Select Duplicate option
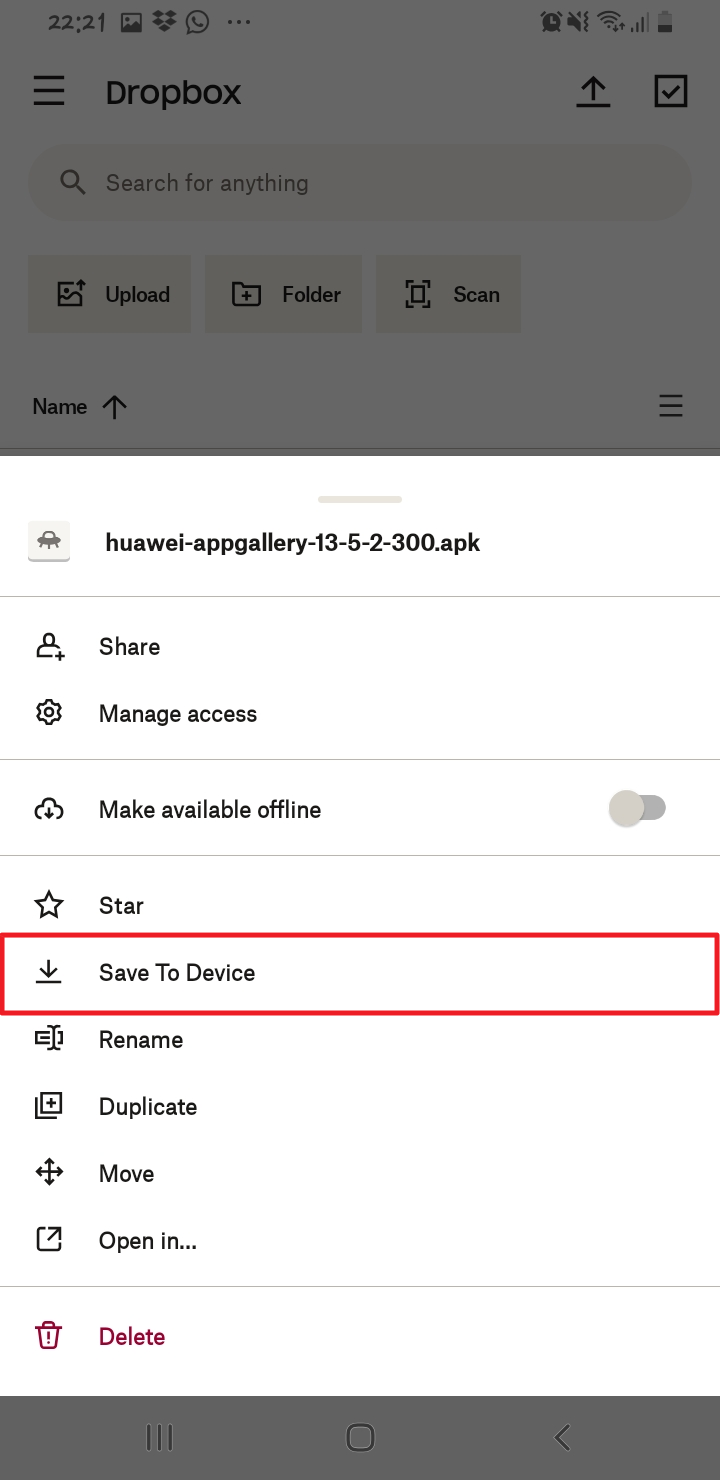 [360, 1107]
